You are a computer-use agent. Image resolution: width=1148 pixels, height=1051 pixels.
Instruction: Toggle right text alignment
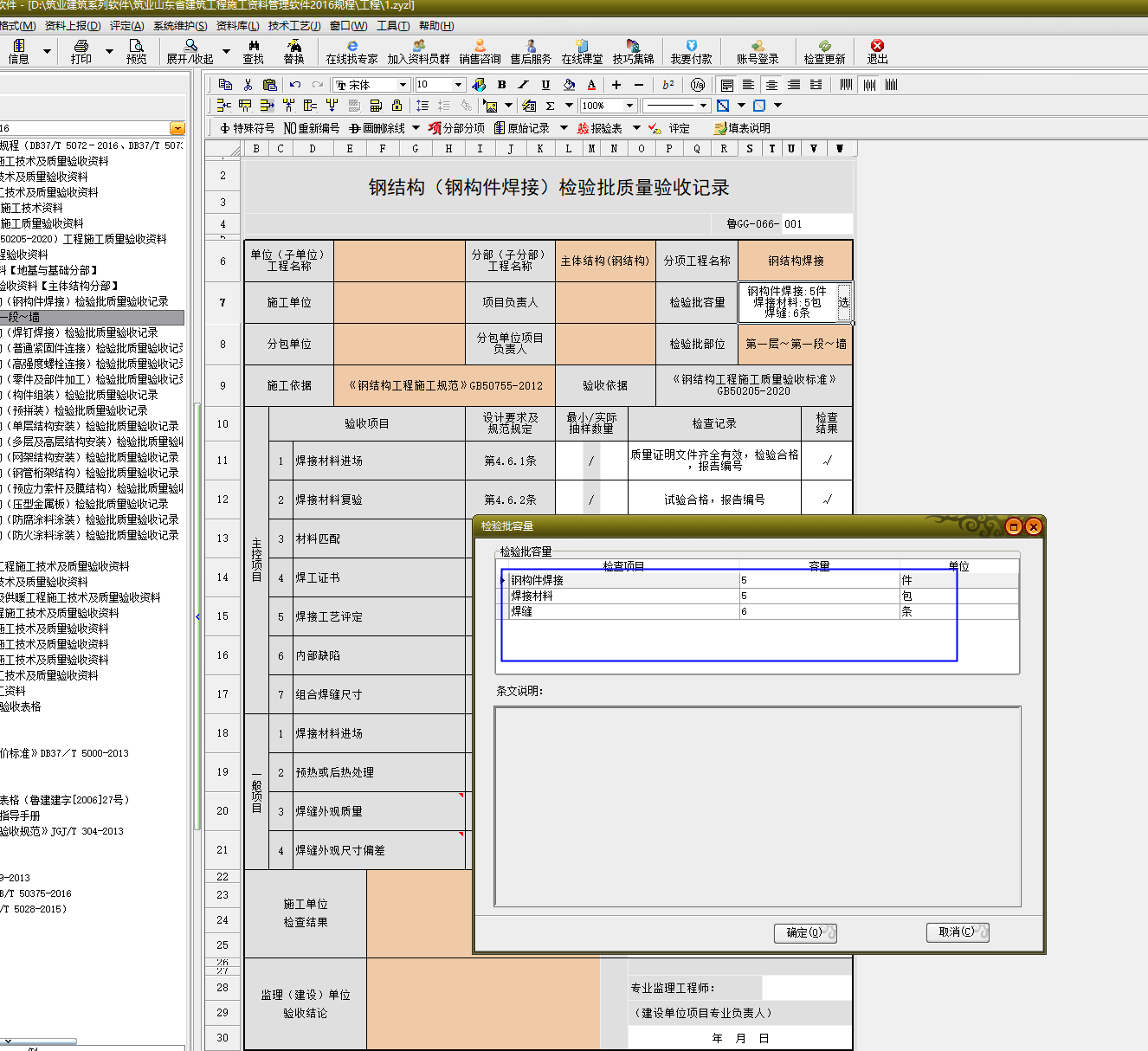click(794, 84)
